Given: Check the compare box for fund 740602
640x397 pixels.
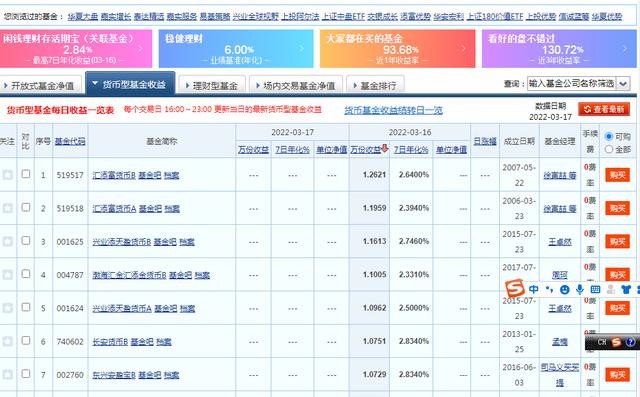Looking at the screenshot, I should point(26,340).
